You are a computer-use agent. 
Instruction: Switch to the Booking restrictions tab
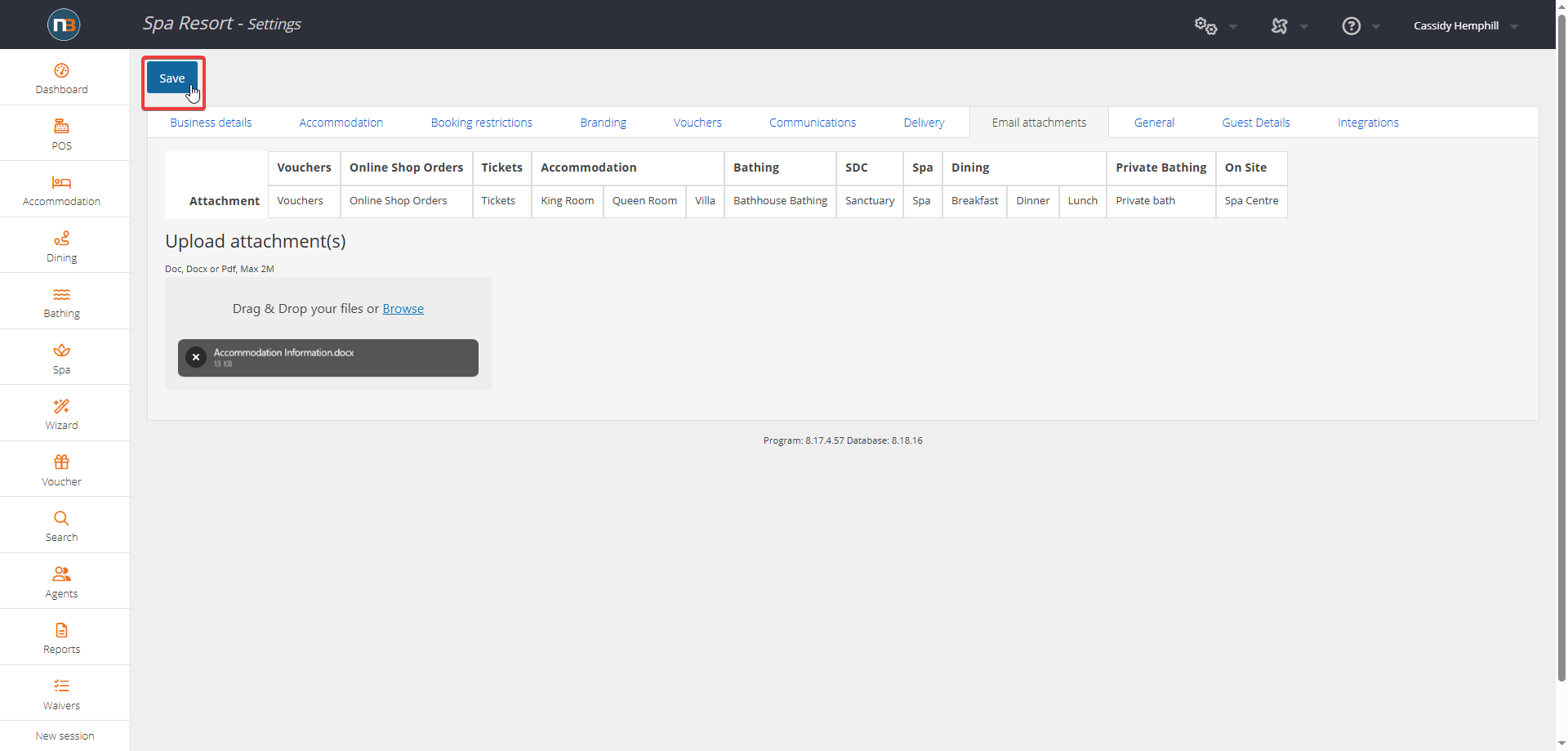coord(482,123)
